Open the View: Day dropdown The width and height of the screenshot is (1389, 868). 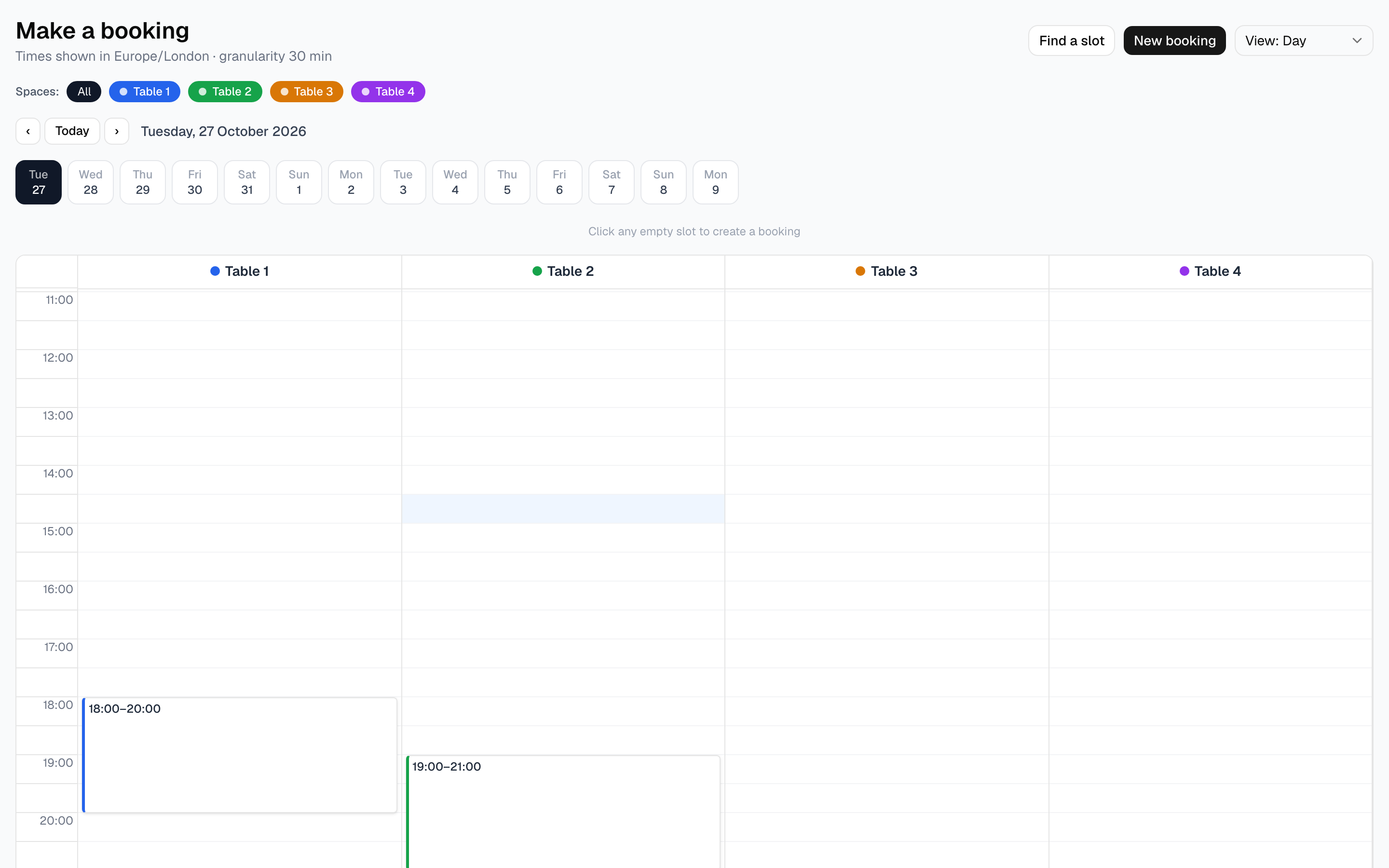click(1304, 41)
